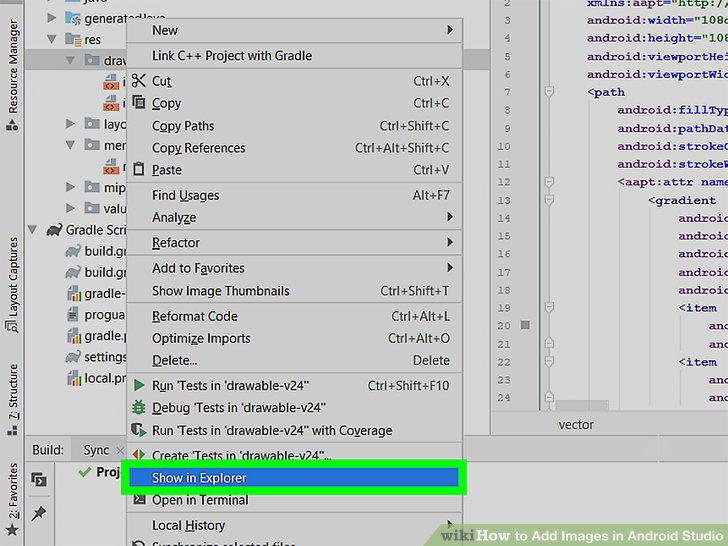The image size is (728, 546).
Task: Click the vector breadcrumb in editor
Action: 576,425
